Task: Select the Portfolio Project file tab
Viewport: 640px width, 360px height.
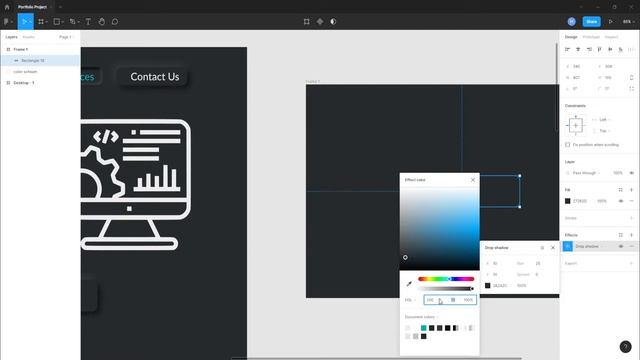Action: coord(32,7)
